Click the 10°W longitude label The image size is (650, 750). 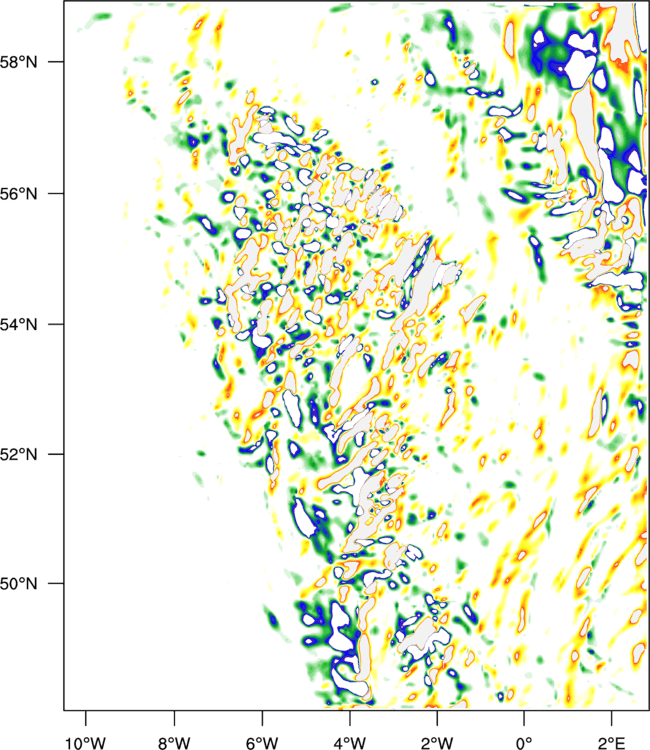click(x=86, y=743)
